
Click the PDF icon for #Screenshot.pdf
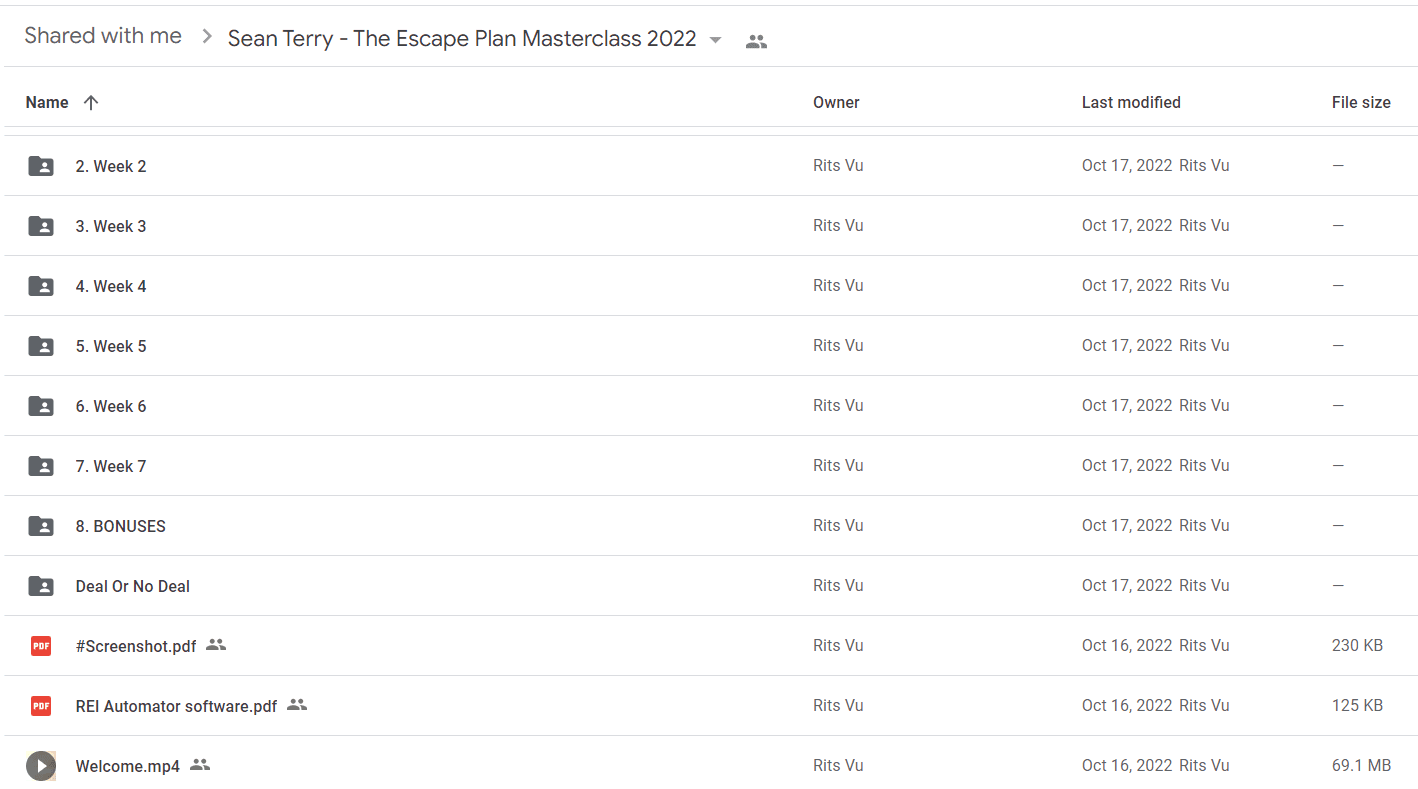41,646
